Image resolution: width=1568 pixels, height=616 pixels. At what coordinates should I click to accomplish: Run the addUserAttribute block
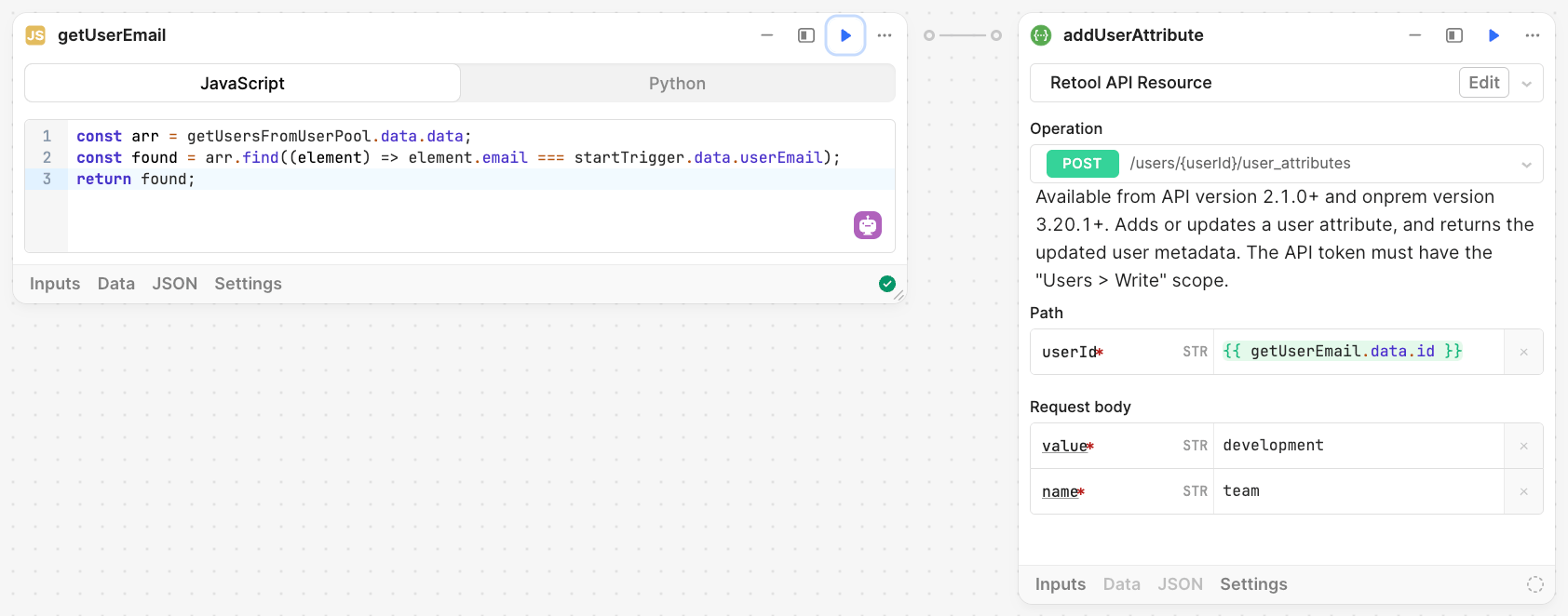pos(1494,35)
